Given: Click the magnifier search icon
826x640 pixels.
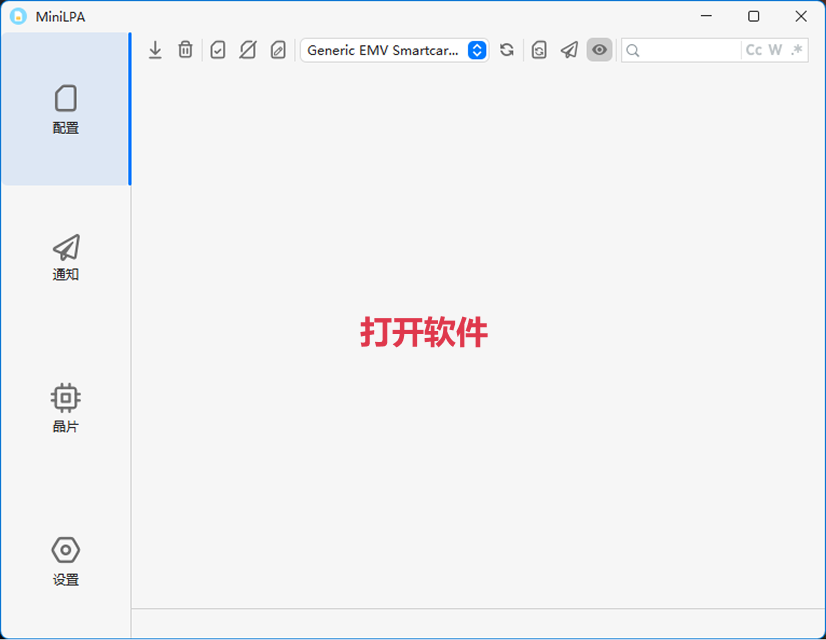Looking at the screenshot, I should 633,51.
